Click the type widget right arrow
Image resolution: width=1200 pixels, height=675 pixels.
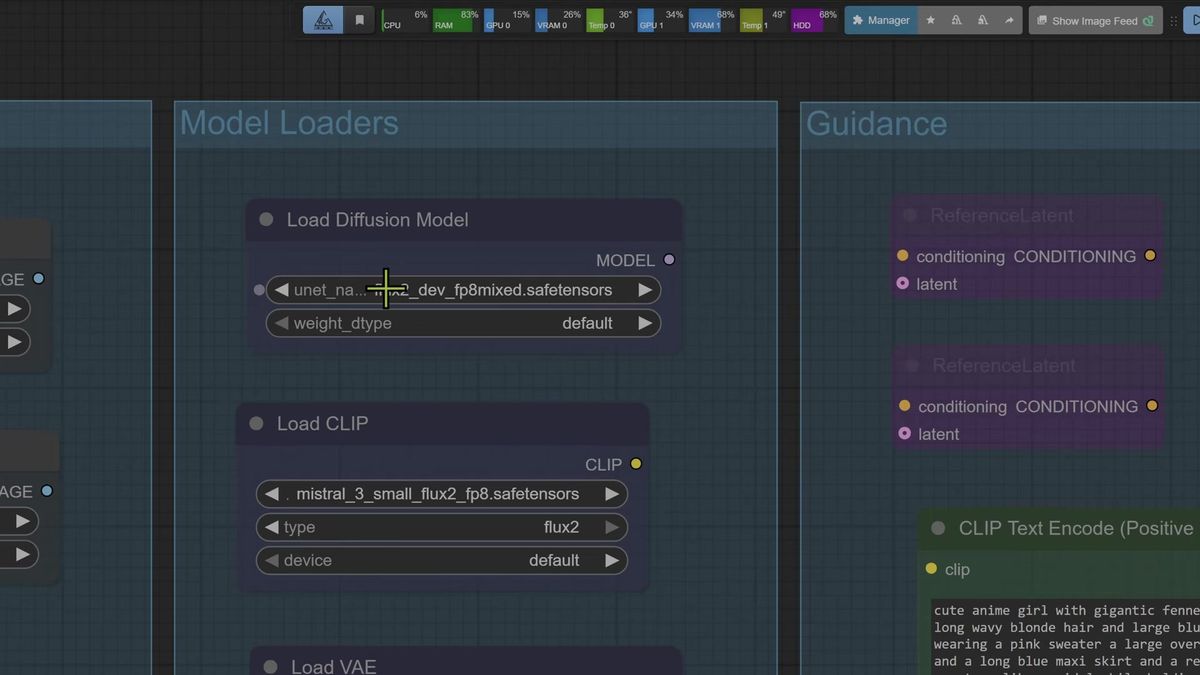tap(611, 527)
